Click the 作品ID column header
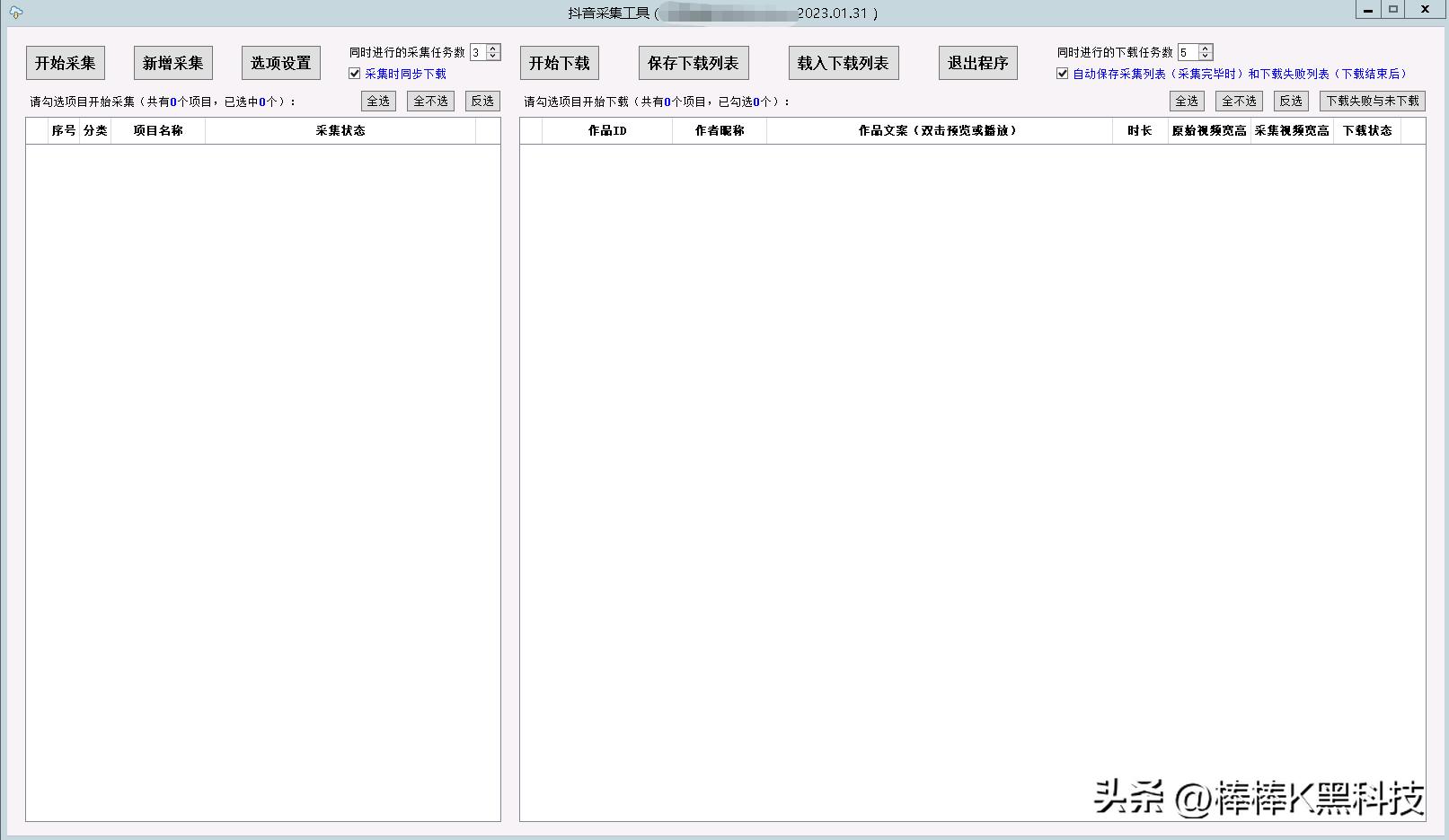Viewport: 1449px width, 840px height. [x=606, y=129]
